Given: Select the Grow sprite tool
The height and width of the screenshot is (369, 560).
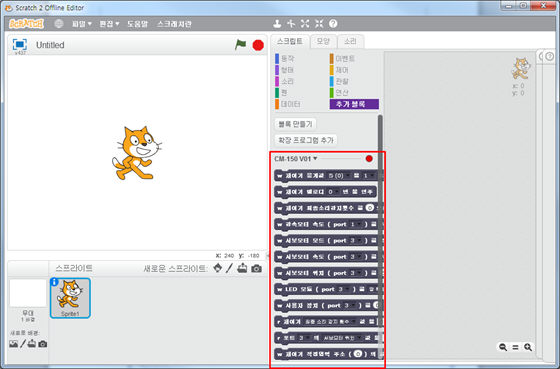Looking at the screenshot, I should pyautogui.click(x=305, y=24).
